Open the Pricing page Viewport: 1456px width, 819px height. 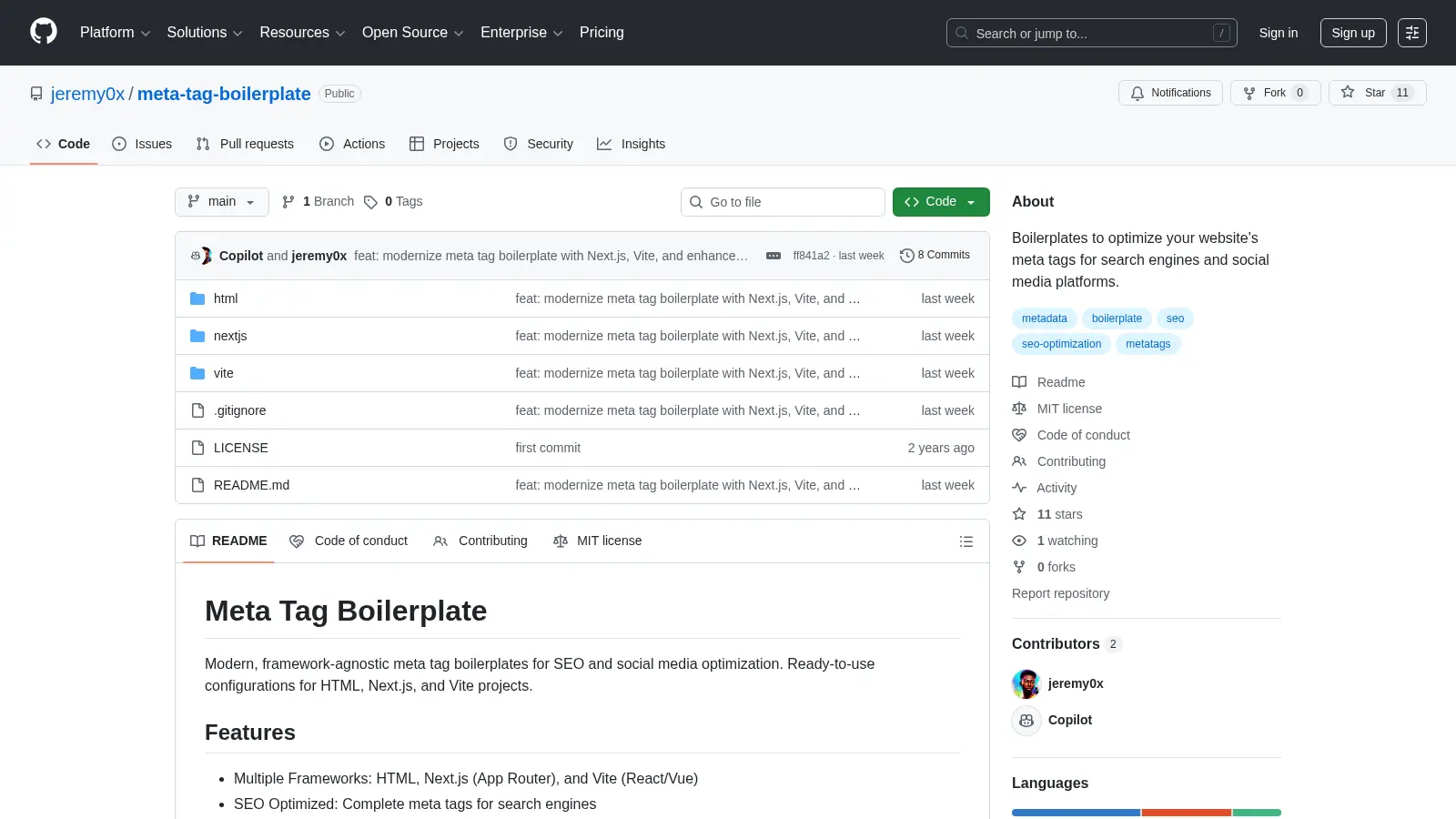coord(602,33)
